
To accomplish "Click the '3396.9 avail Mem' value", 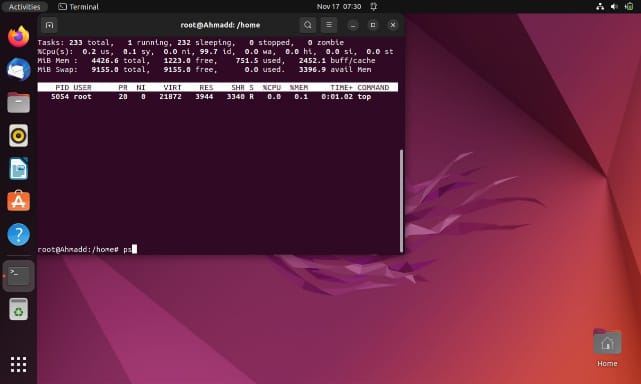I will pyautogui.click(x=335, y=70).
